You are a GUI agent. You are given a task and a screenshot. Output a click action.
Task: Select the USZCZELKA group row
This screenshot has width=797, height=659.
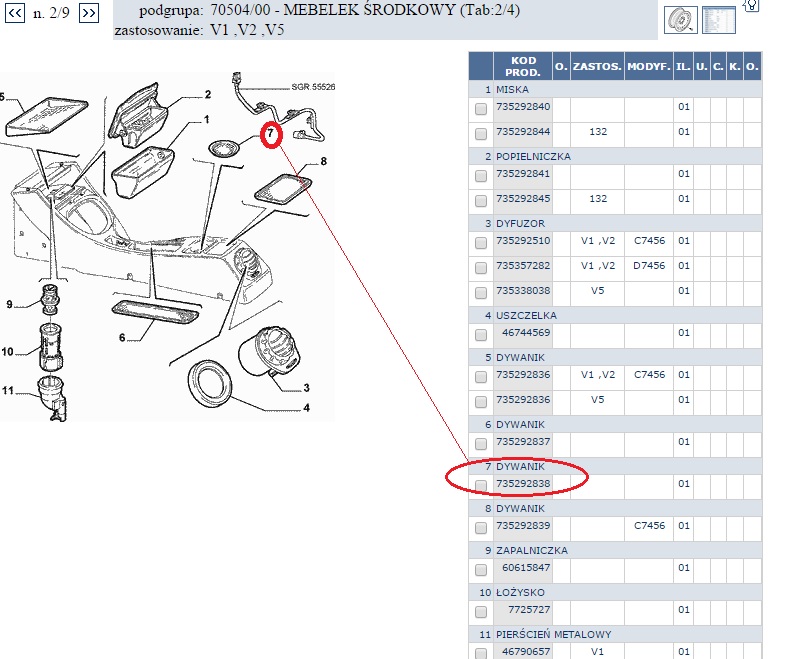(x=615, y=316)
